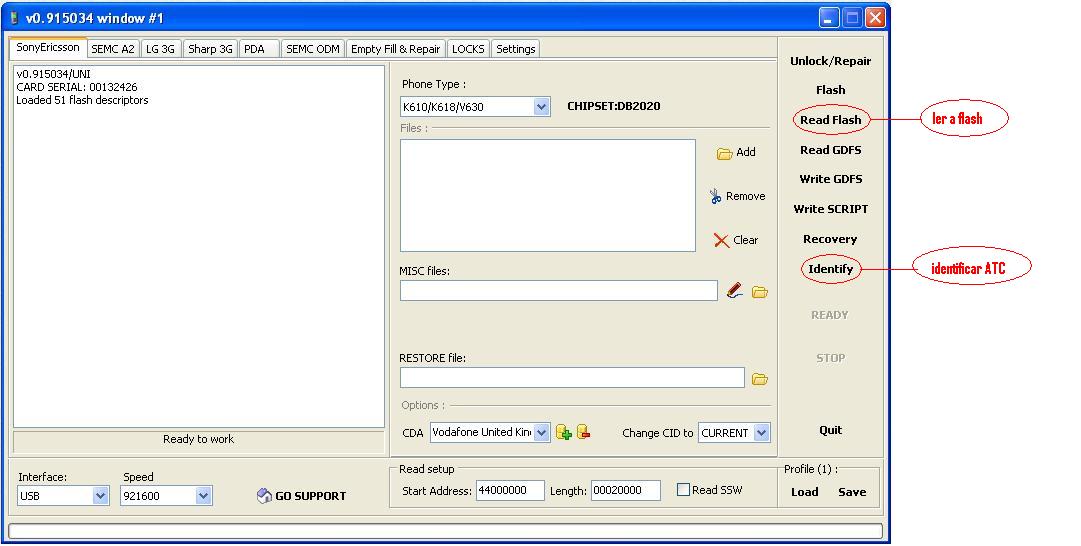Image resolution: width=1081 pixels, height=546 pixels.
Task: Click the Identify button
Action: click(x=830, y=269)
